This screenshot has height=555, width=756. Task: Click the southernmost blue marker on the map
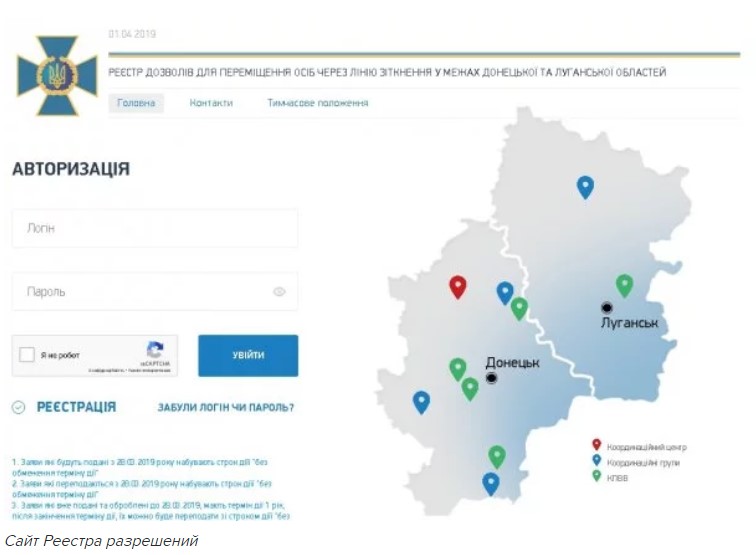coord(491,483)
